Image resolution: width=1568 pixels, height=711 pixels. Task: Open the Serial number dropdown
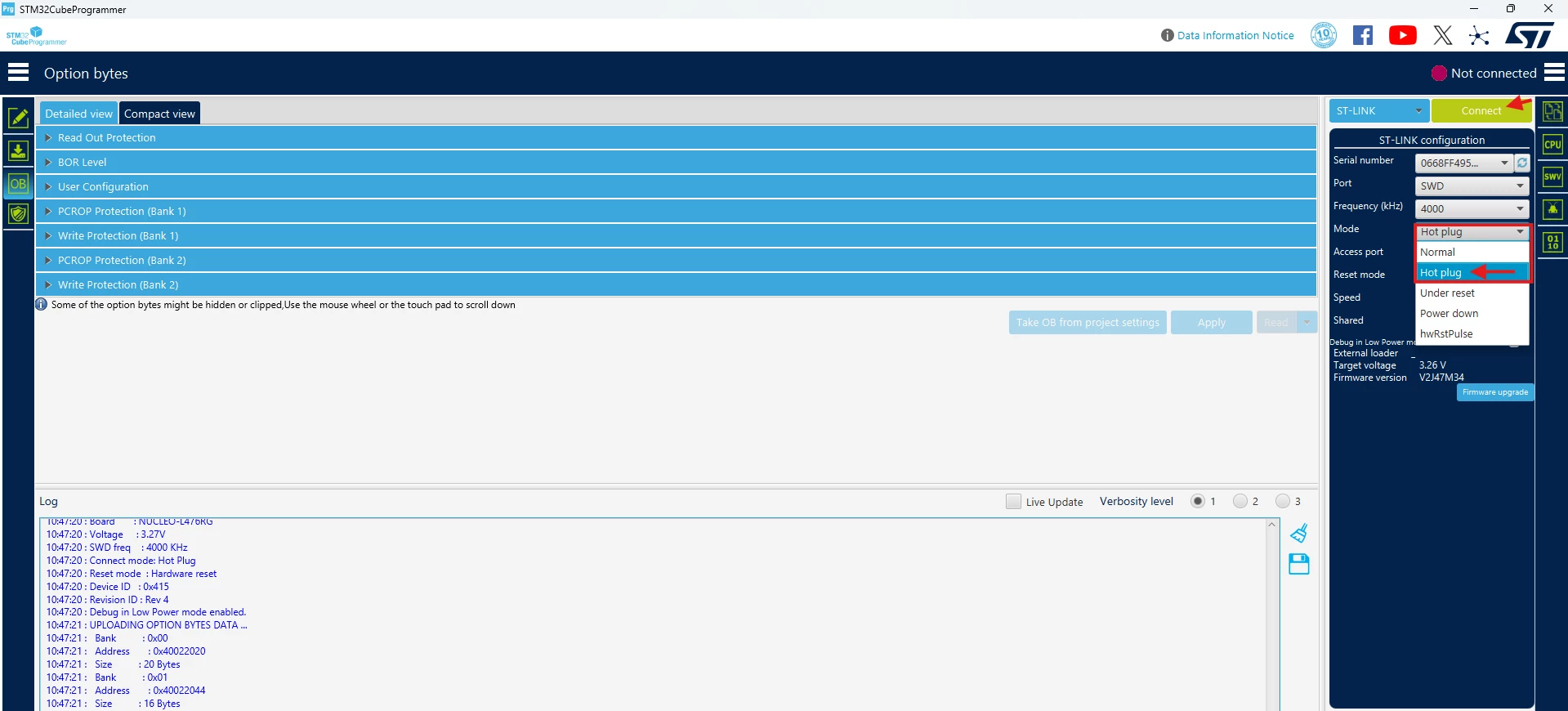click(1463, 163)
